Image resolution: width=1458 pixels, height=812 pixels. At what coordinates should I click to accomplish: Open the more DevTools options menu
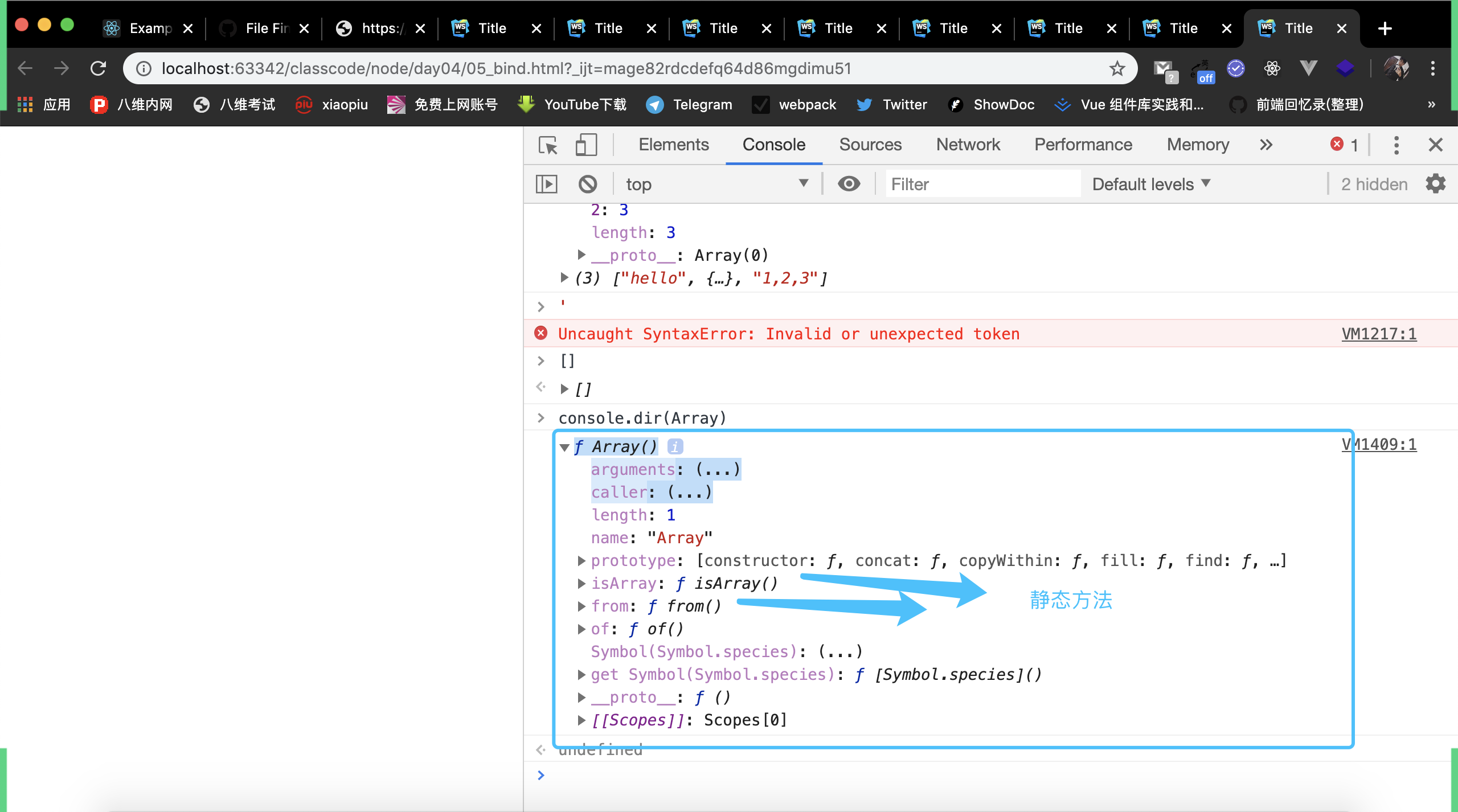coord(1396,145)
